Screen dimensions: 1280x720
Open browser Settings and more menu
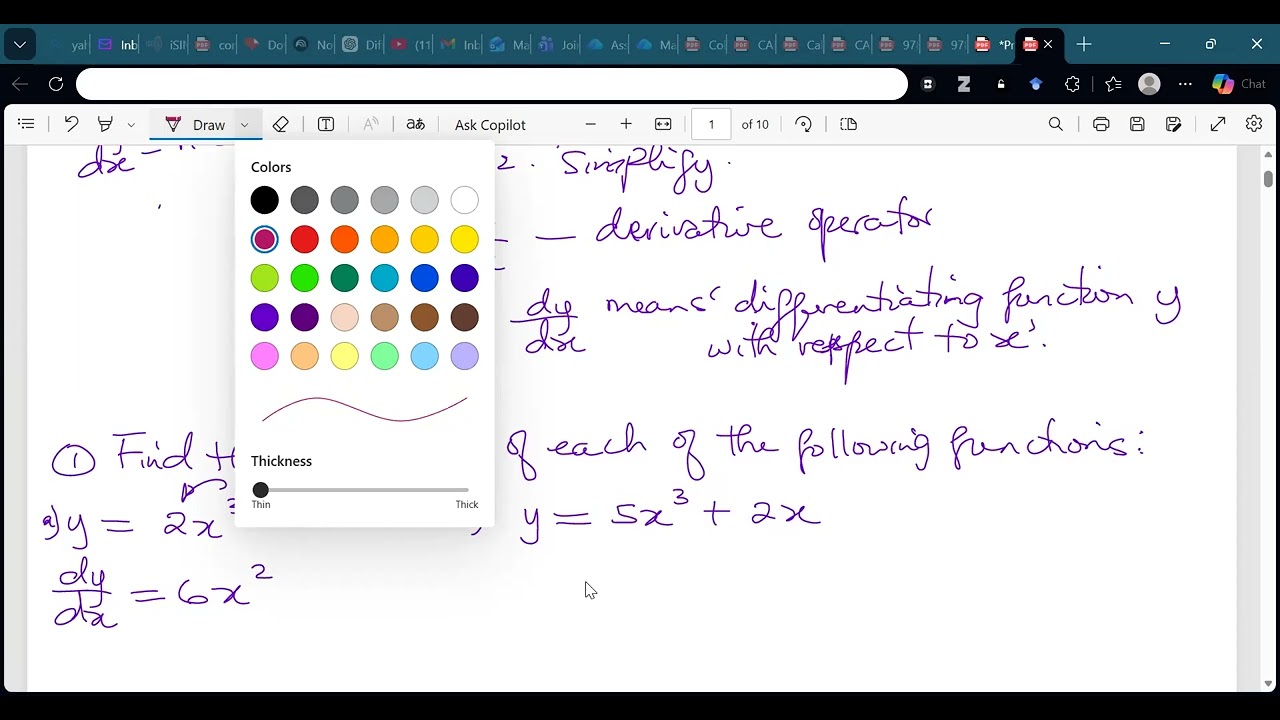pyautogui.click(x=1186, y=84)
